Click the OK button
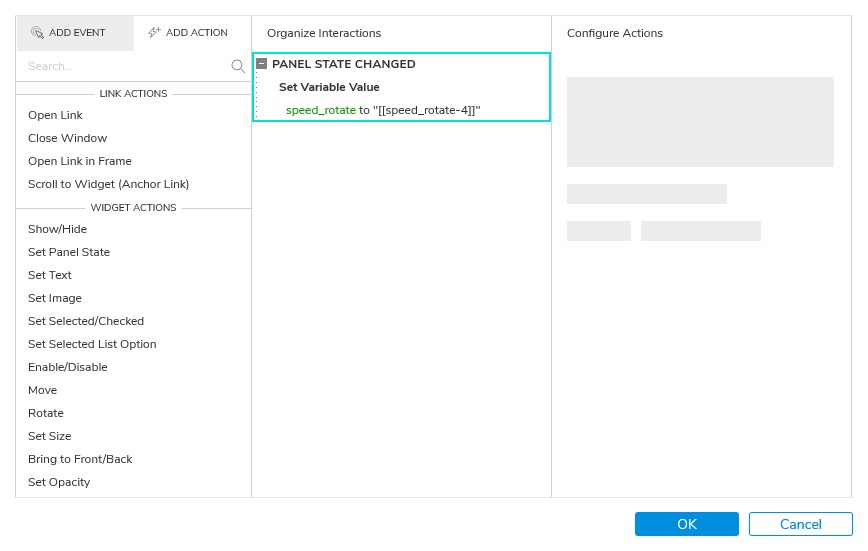This screenshot has width=868, height=551. 686,524
